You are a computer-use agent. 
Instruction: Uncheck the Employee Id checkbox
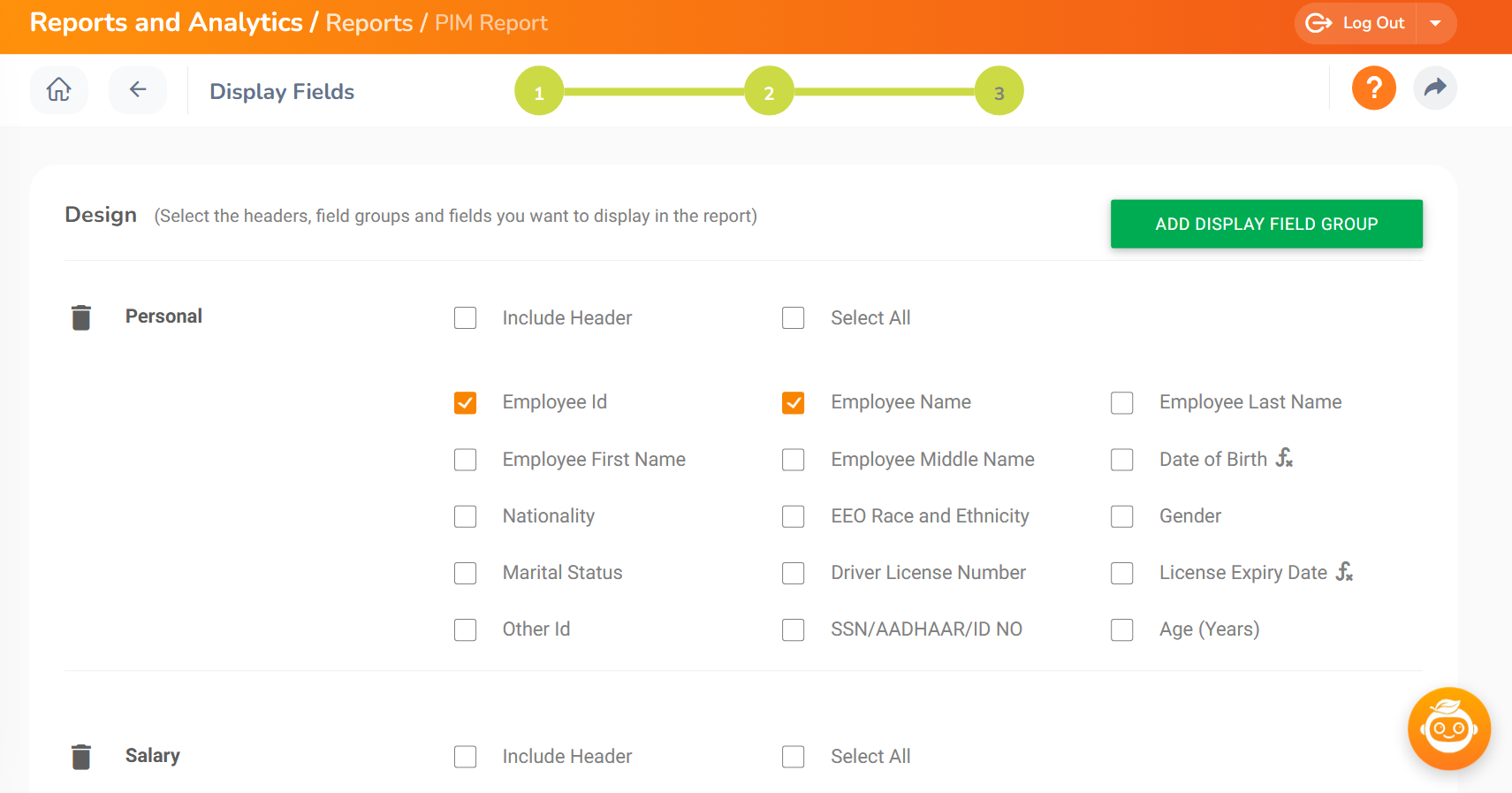pos(466,403)
